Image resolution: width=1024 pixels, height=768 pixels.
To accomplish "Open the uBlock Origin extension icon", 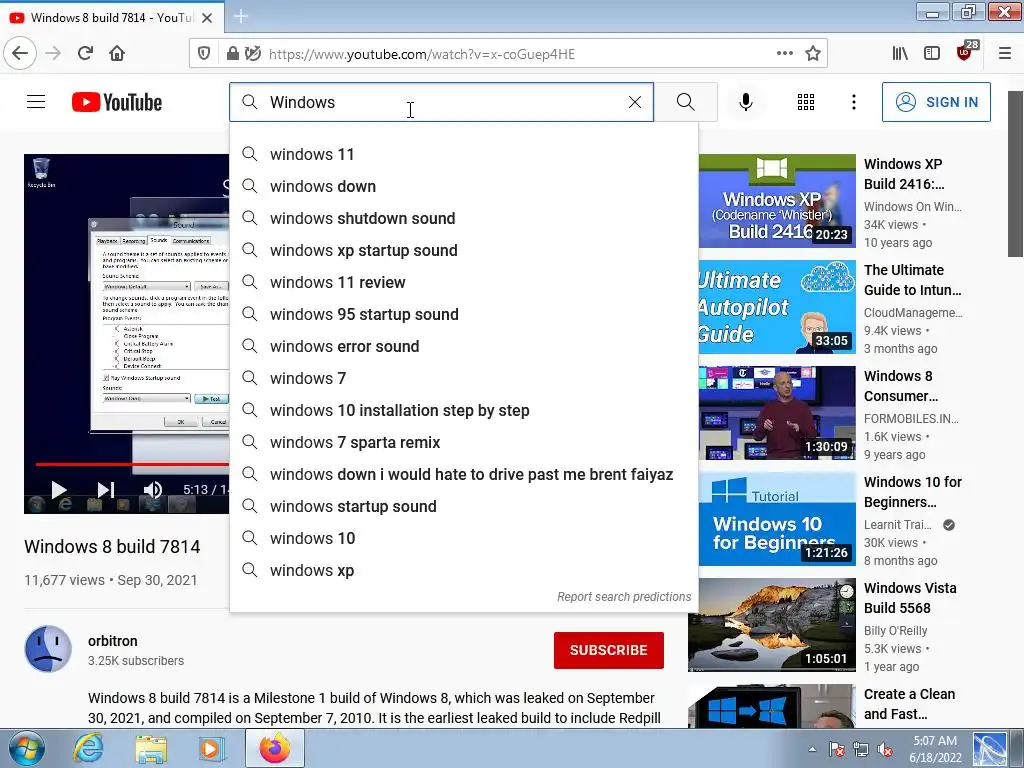I will [x=966, y=52].
